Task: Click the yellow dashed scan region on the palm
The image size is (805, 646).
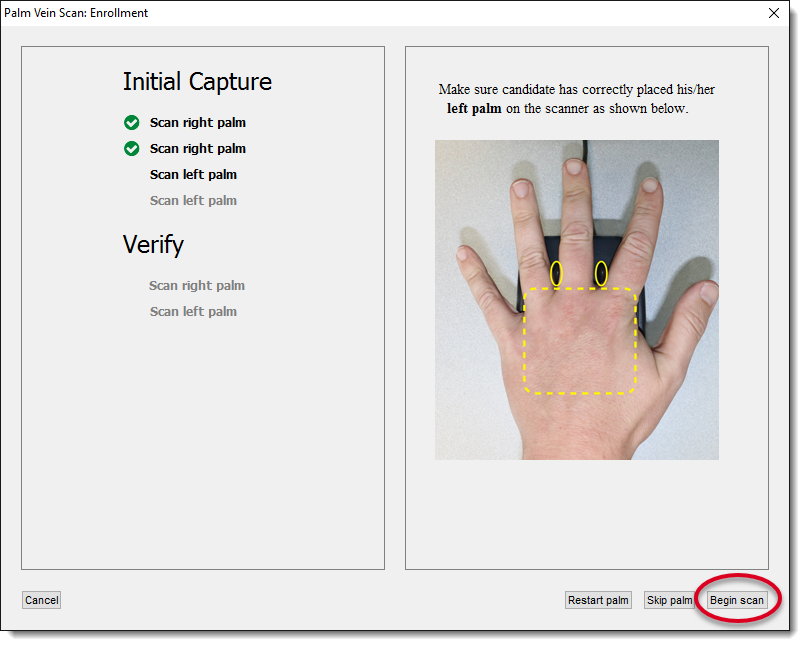Action: pyautogui.click(x=578, y=340)
